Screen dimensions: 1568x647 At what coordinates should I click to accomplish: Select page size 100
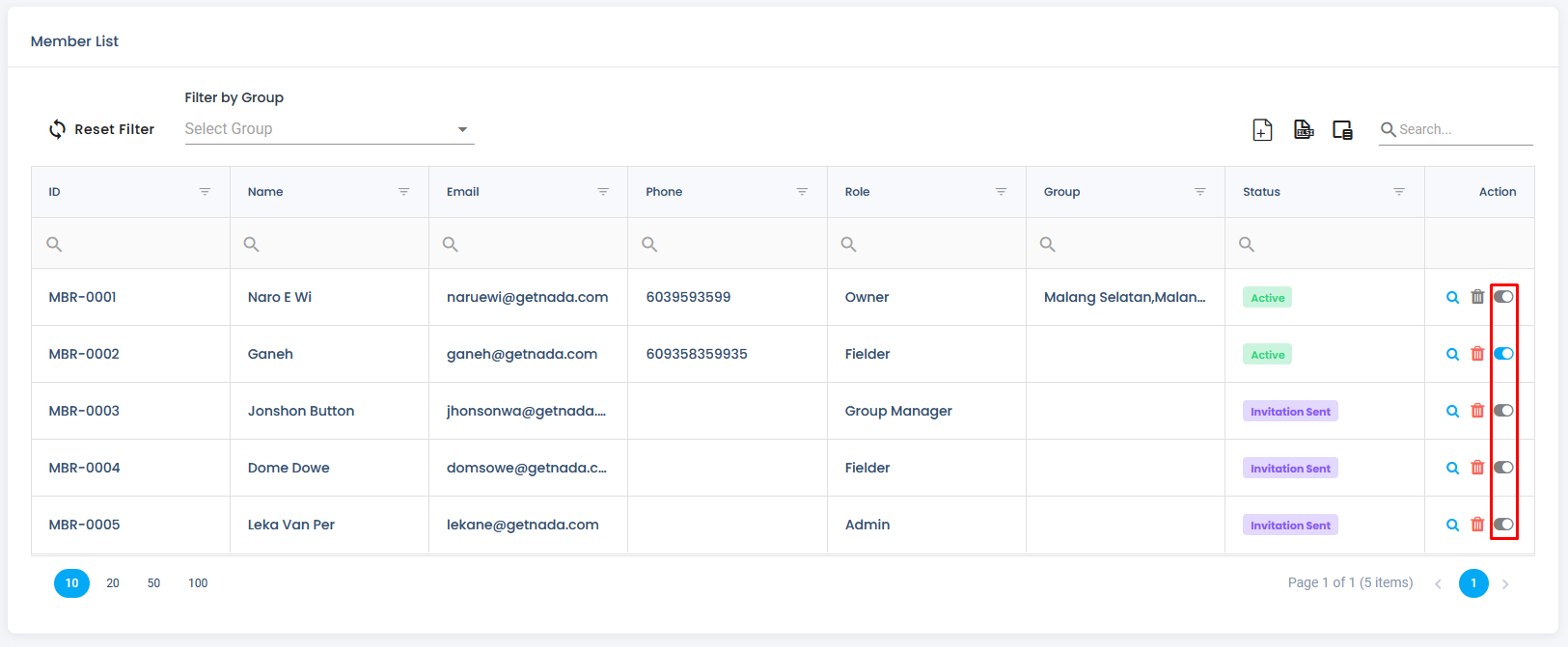(x=198, y=583)
